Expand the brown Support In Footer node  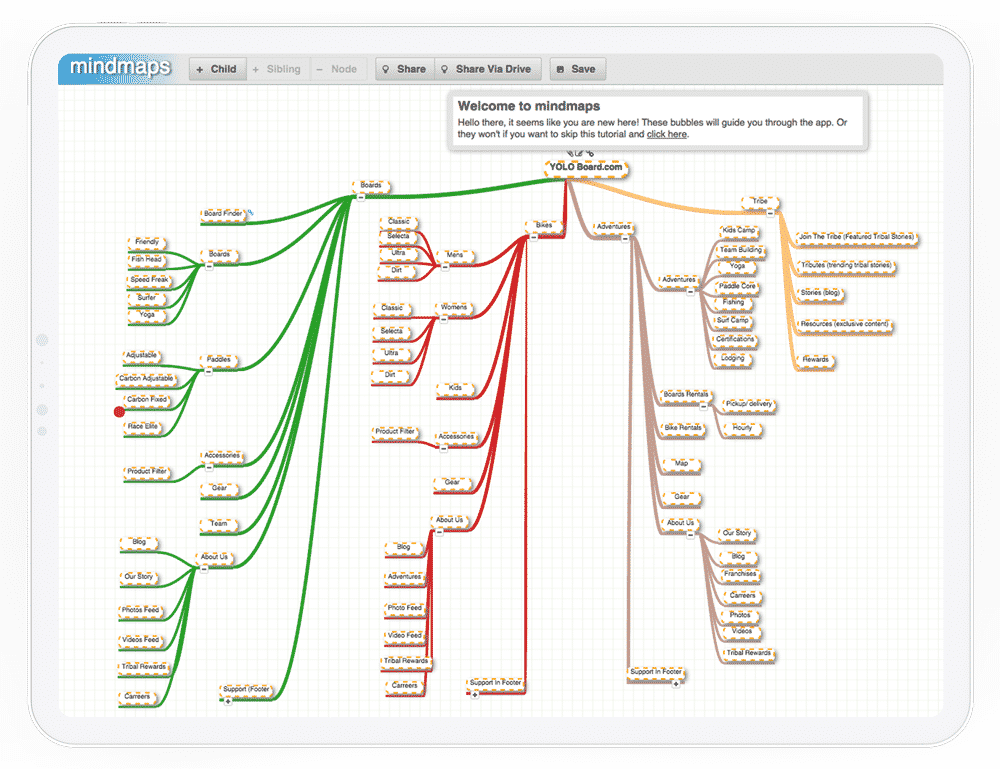[676, 683]
